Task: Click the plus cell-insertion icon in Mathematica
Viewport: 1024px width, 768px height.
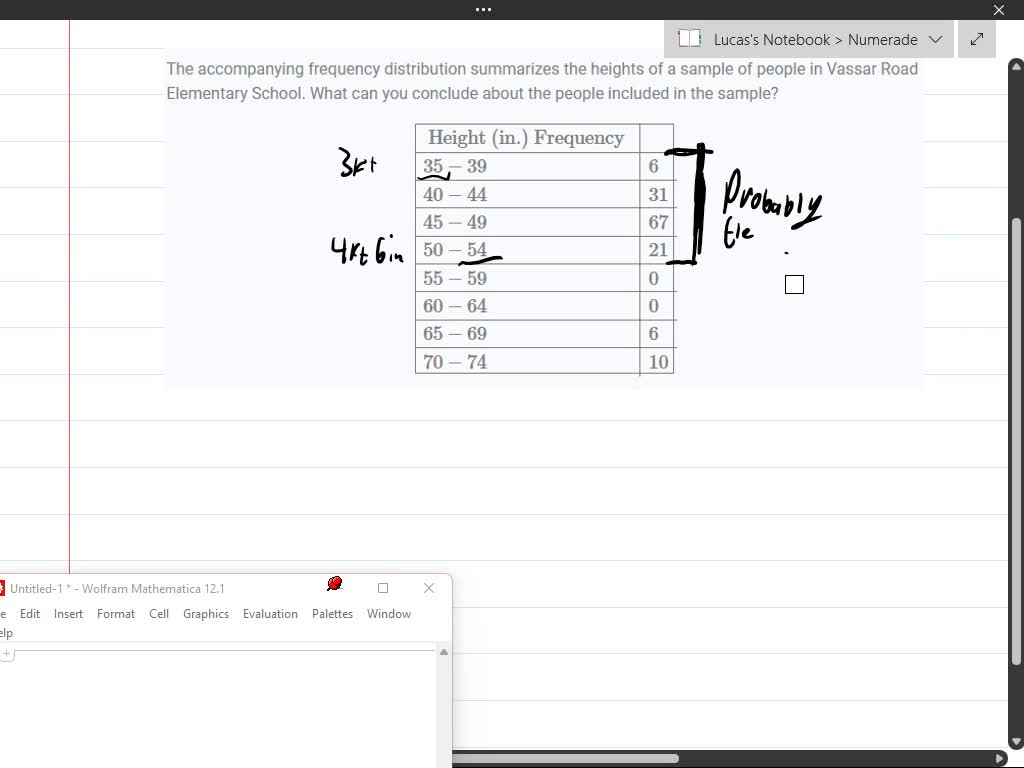Action: pos(8,653)
